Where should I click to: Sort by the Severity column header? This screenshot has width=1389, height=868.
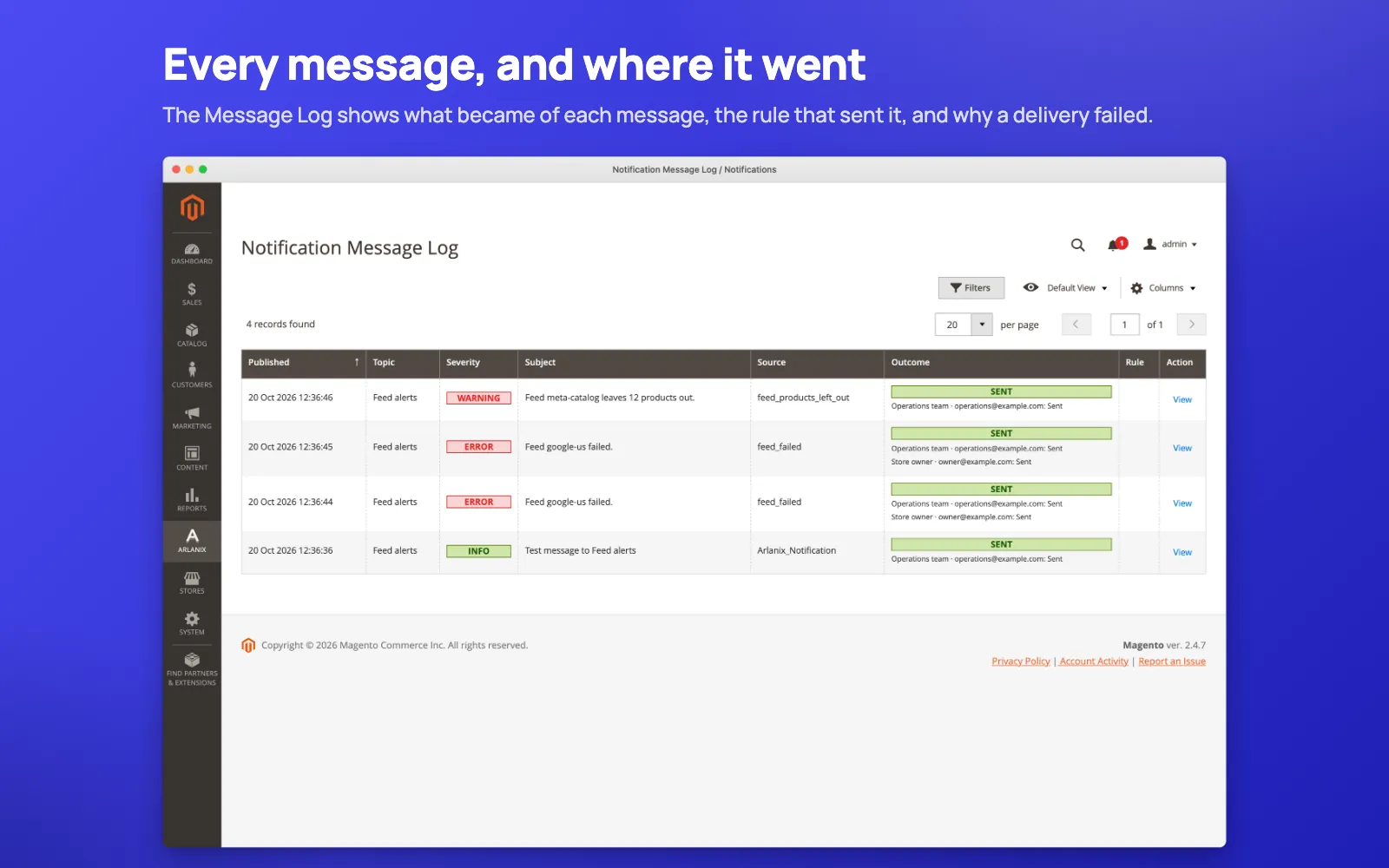point(478,363)
